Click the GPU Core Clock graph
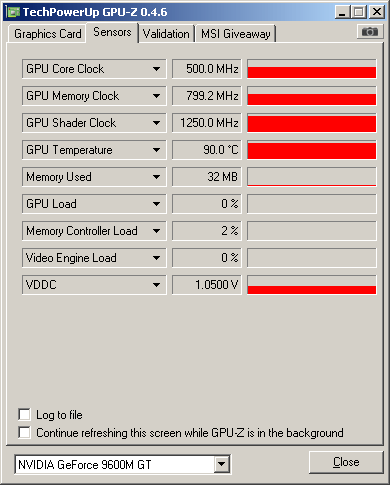Image resolution: width=390 pixels, height=485 pixels. tap(312, 69)
